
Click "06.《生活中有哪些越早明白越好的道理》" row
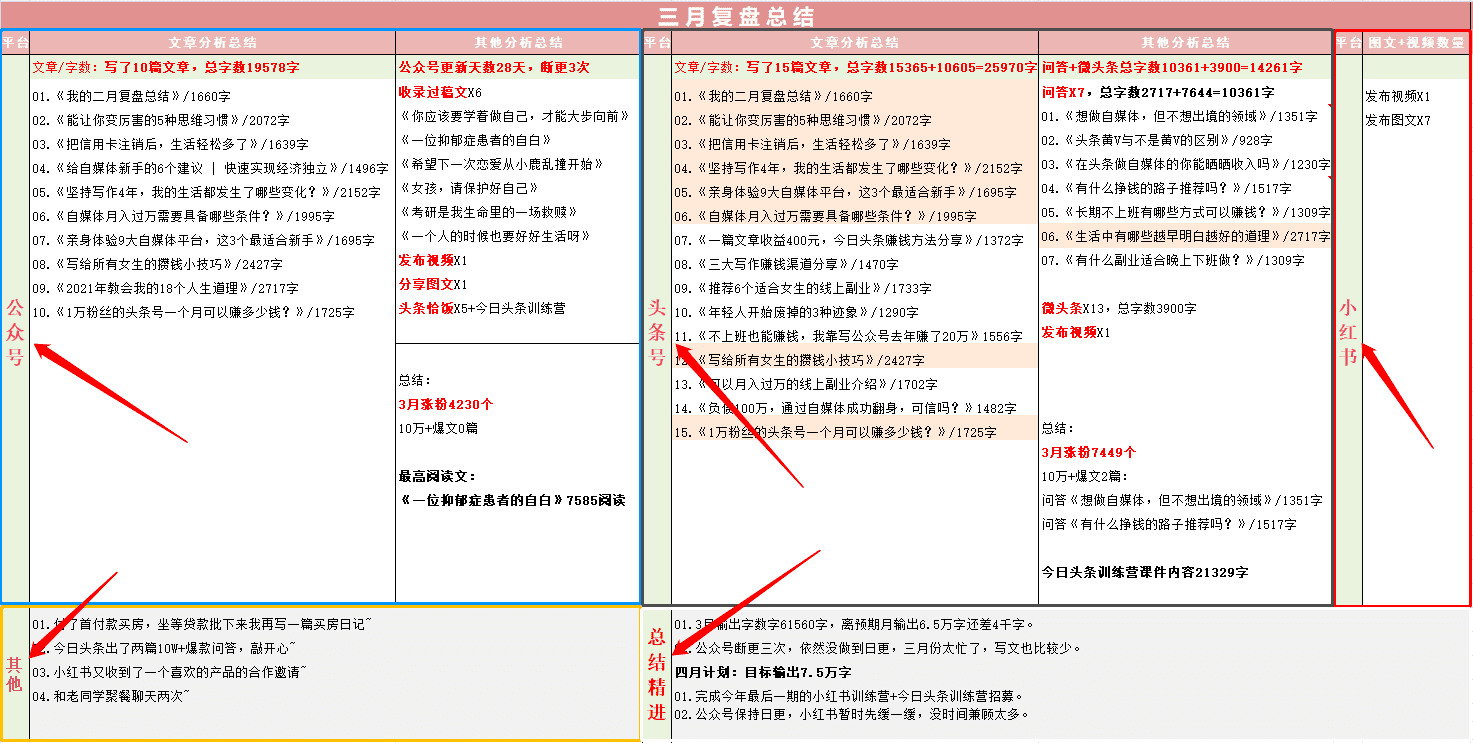point(1186,236)
